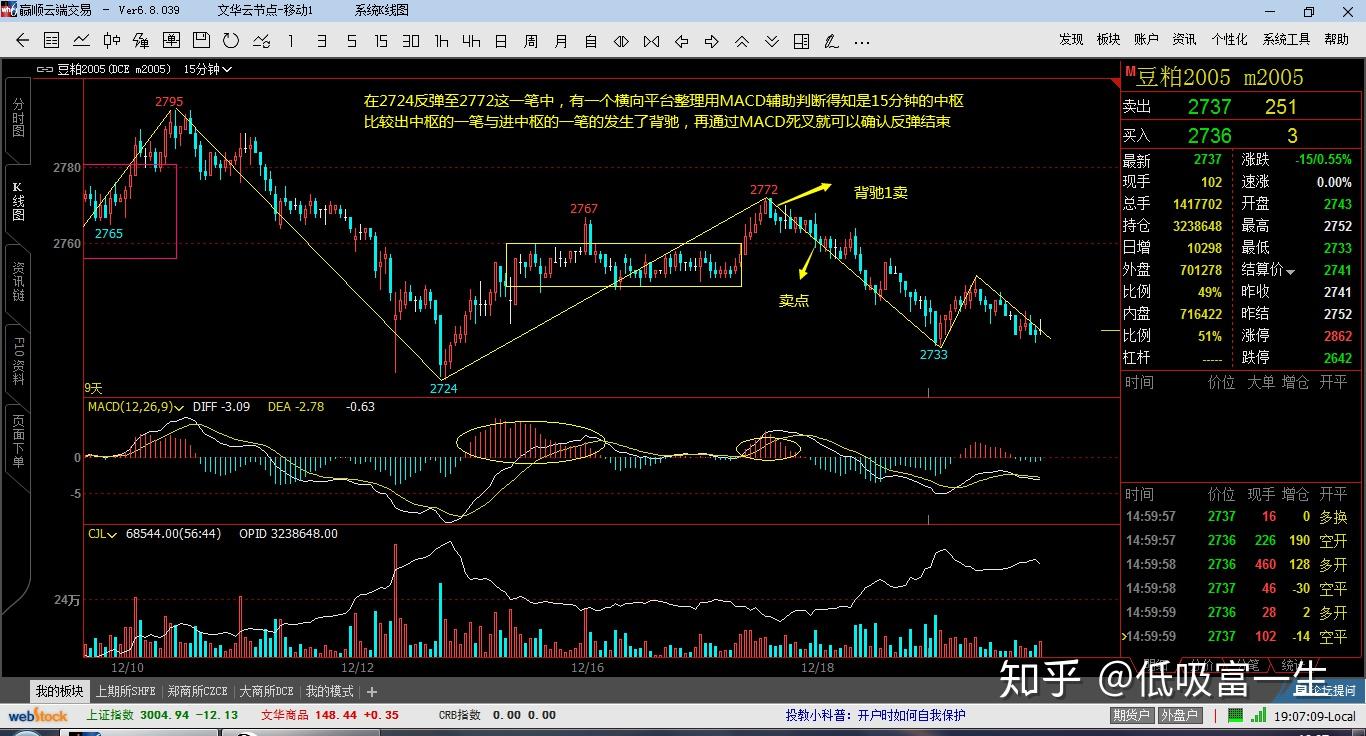Screen dimensions: 1366x736
Task: Click the double down chevron icon
Action: click(x=772, y=41)
